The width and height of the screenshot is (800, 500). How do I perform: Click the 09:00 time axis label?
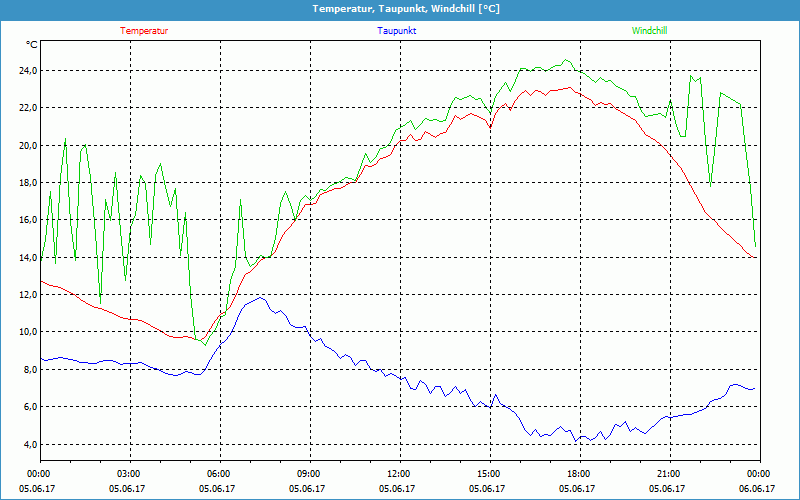click(x=309, y=474)
